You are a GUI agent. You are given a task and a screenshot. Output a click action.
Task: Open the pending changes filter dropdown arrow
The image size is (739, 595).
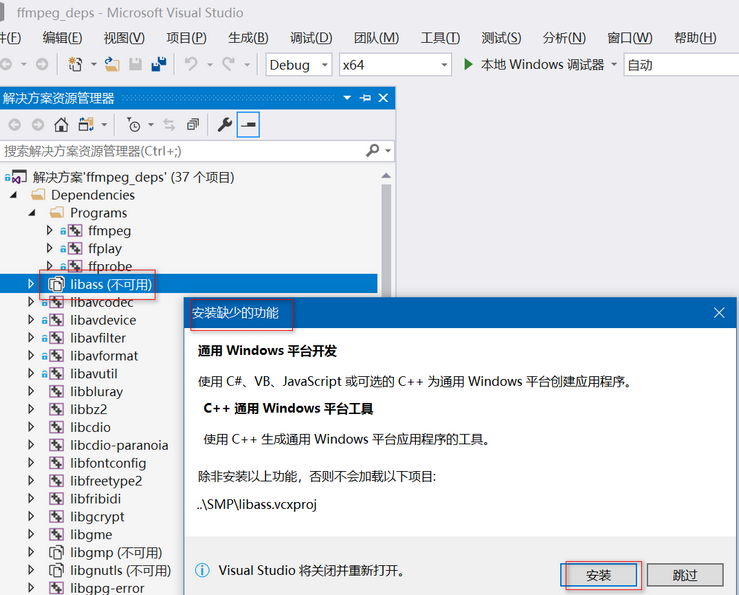click(151, 125)
